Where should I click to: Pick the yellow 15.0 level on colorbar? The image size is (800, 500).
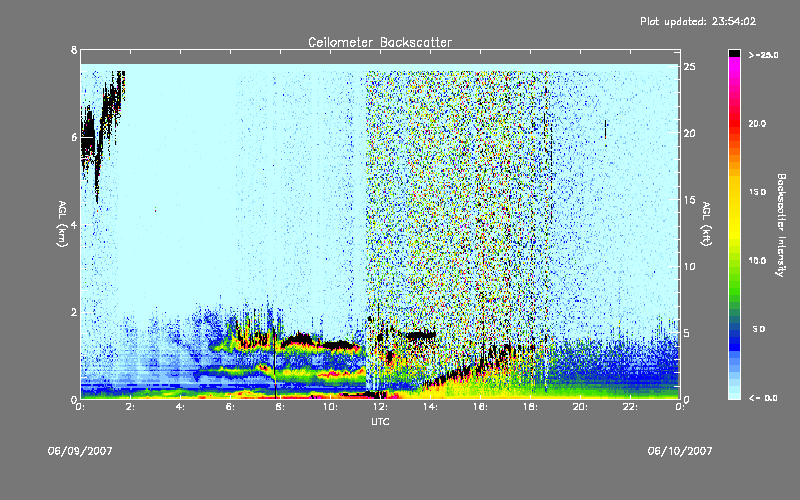734,192
